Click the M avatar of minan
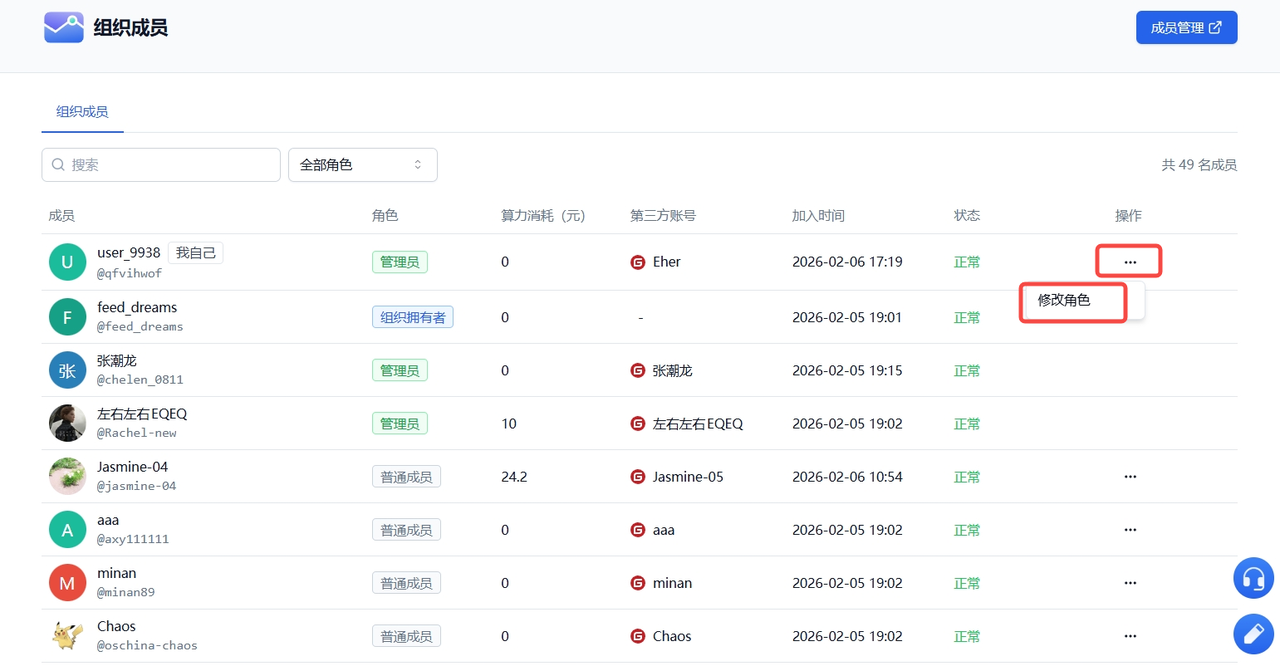The height and width of the screenshot is (666, 1280). [x=67, y=583]
